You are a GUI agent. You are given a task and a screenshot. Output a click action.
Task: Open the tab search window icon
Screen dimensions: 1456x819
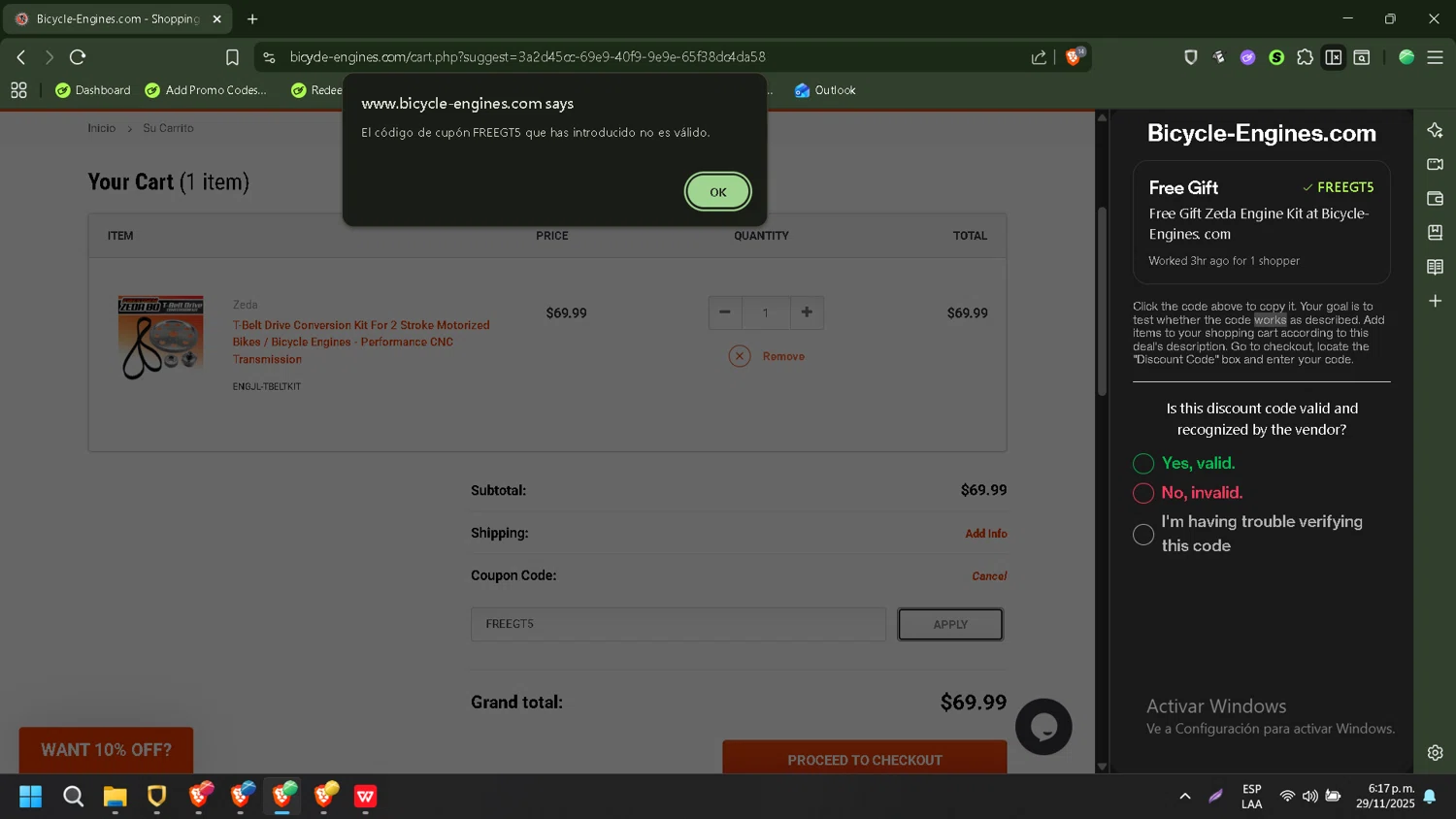[1362, 57]
